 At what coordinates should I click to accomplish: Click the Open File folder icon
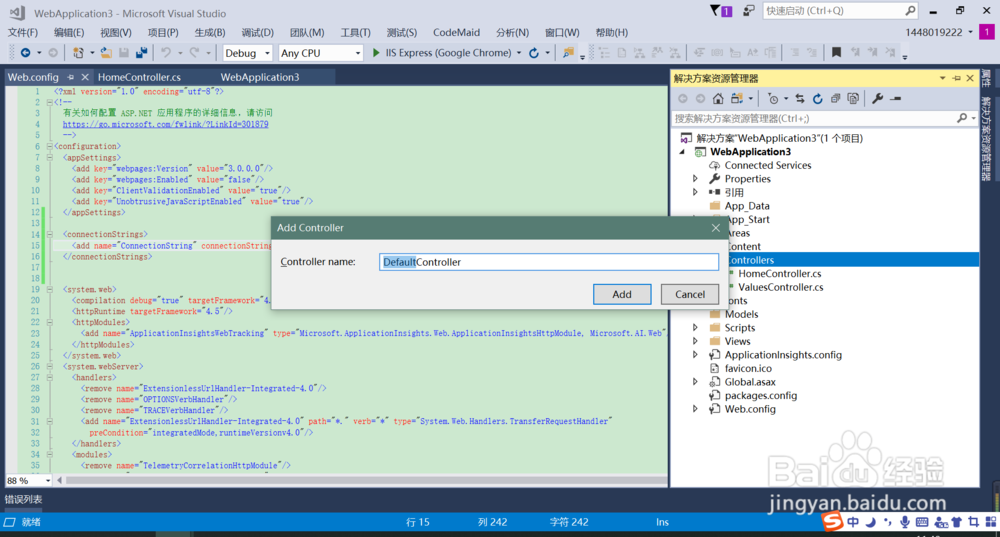(106, 53)
